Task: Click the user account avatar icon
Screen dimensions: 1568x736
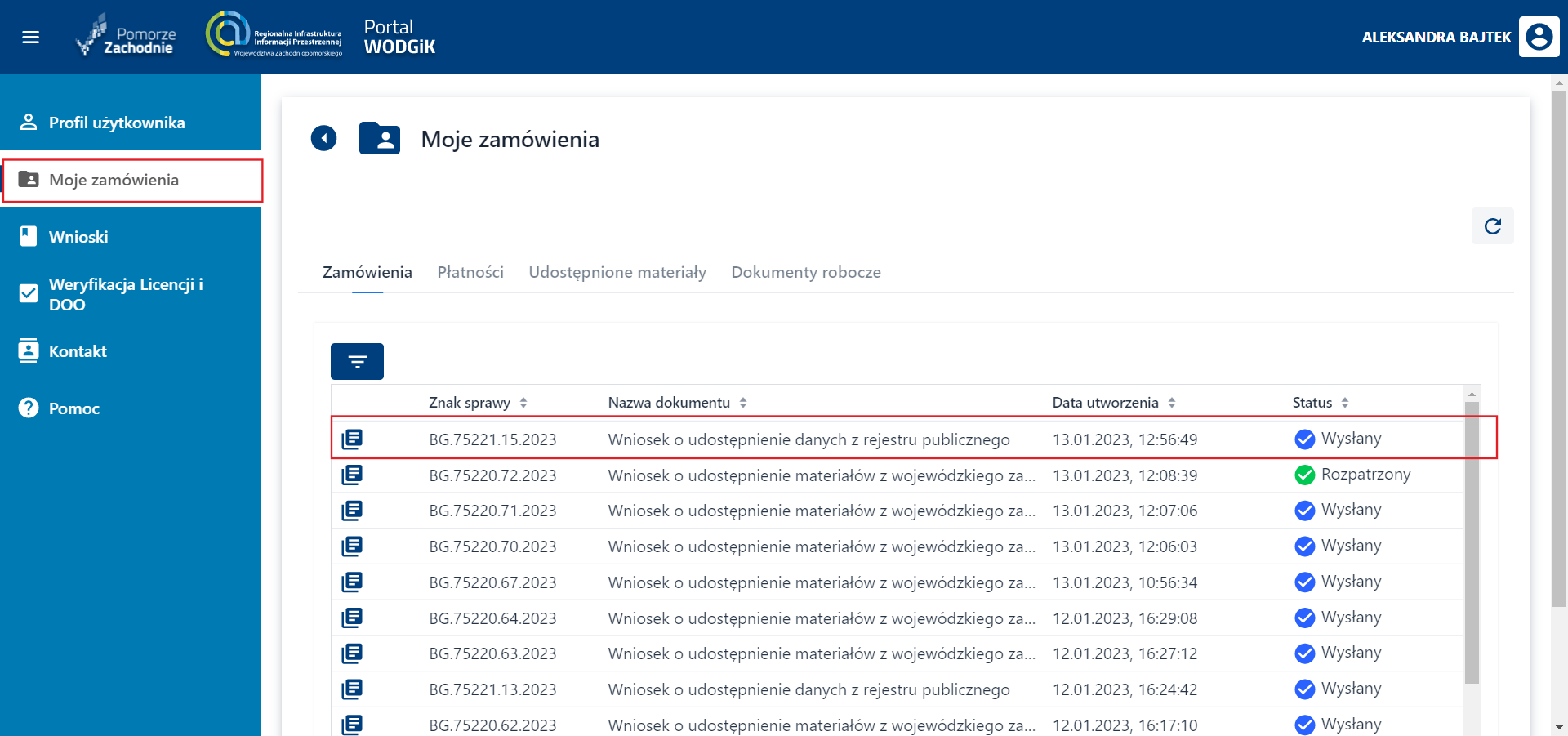Action: (x=1539, y=36)
